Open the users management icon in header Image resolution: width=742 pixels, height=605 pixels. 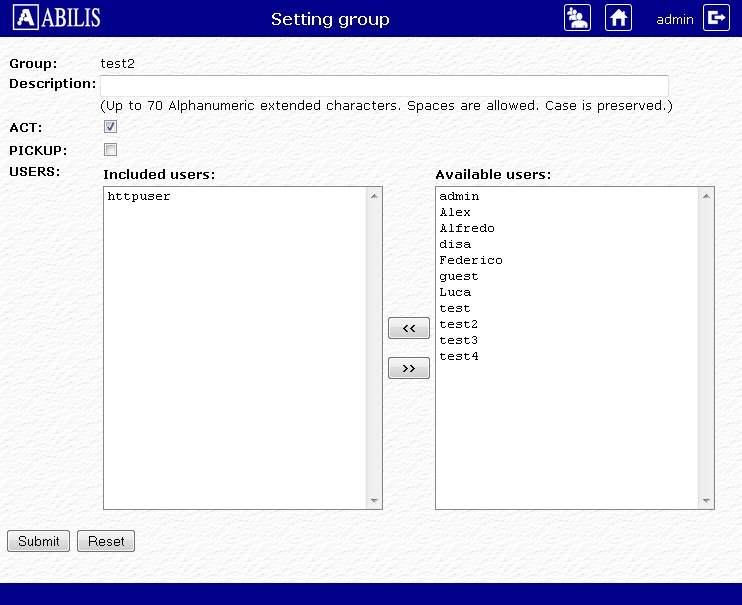577,18
